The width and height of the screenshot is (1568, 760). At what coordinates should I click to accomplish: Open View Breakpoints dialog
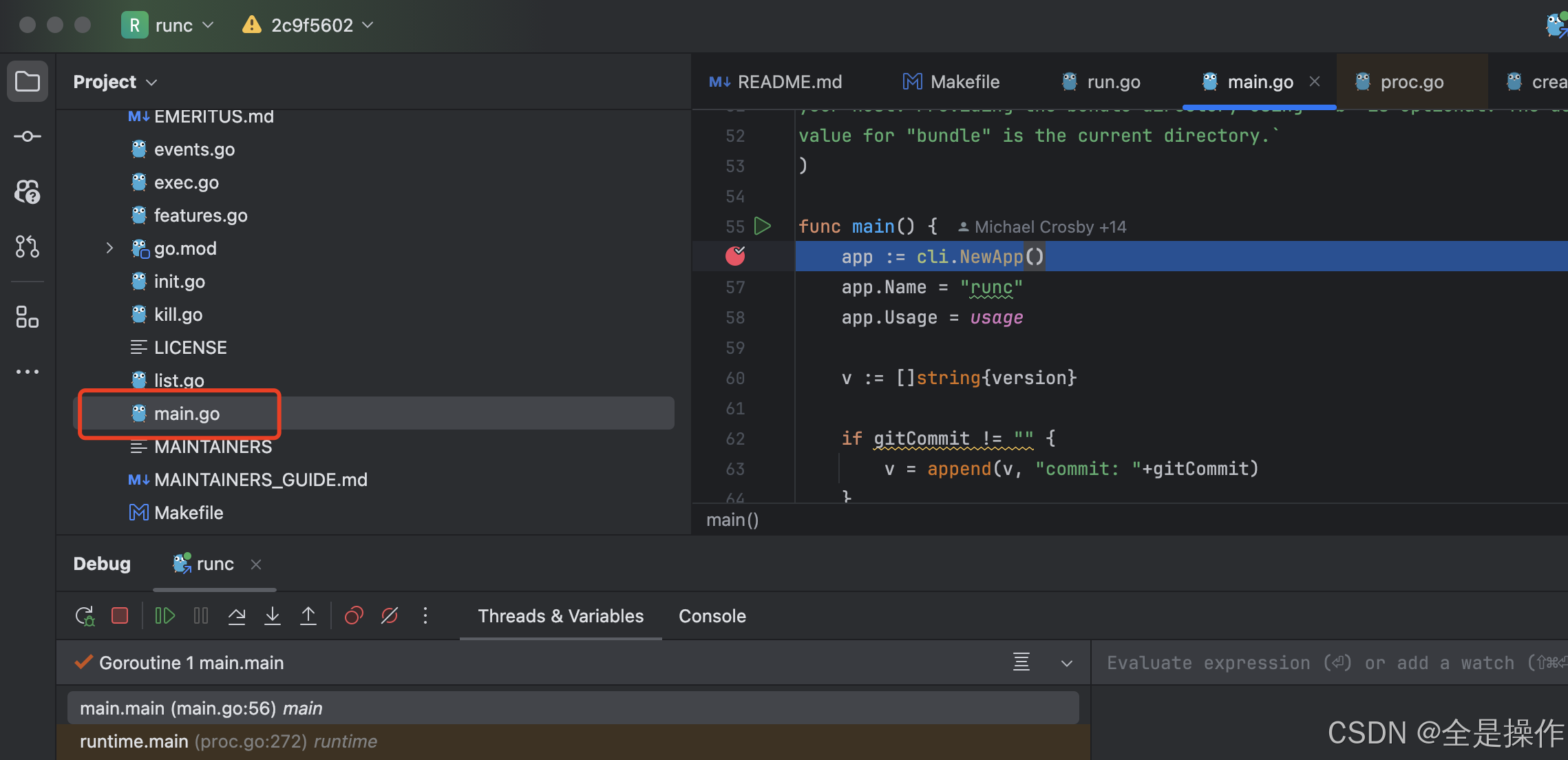point(354,615)
